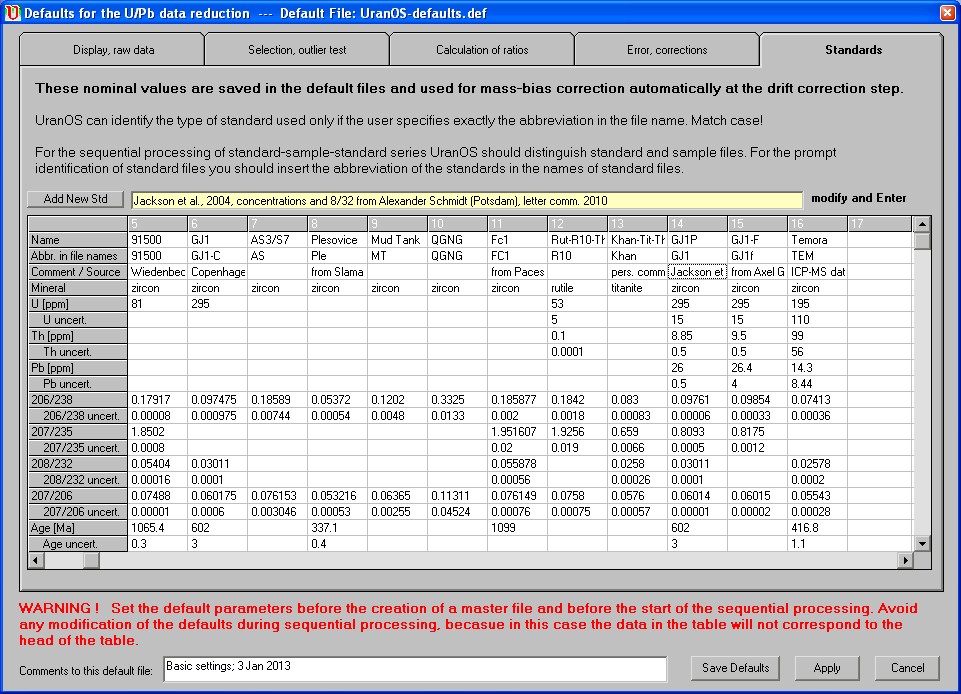
Task: Open the Error, corrections tab
Action: click(x=667, y=50)
